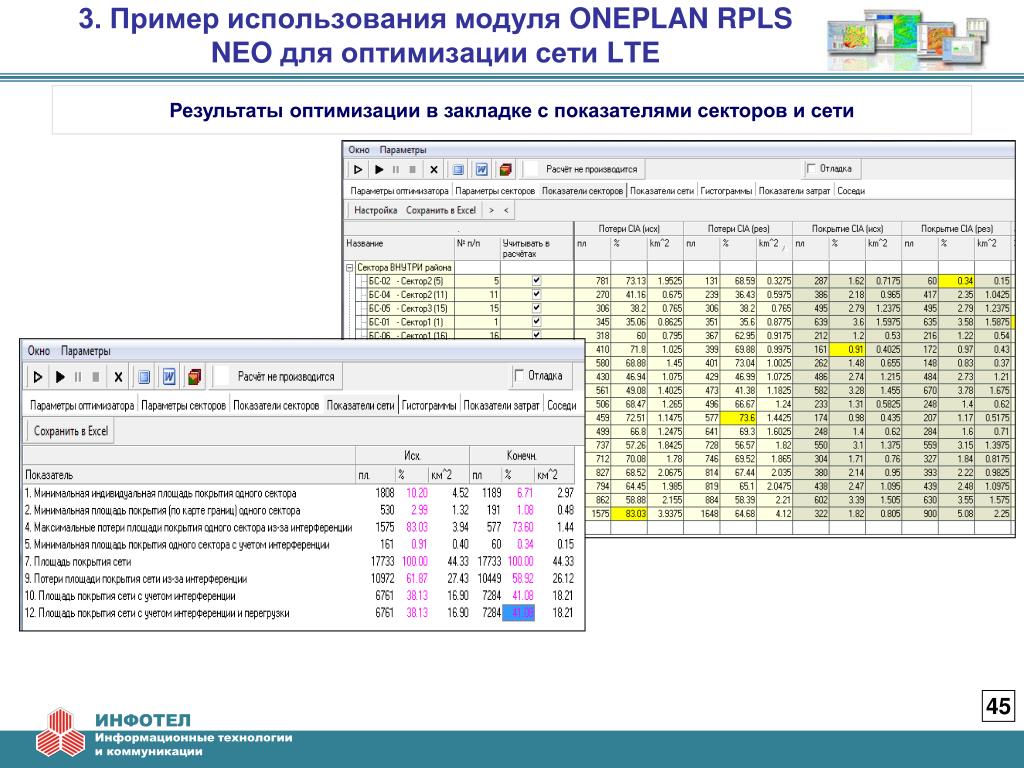
Task: Click the Расчёт не производится status in back window
Action: tap(592, 169)
